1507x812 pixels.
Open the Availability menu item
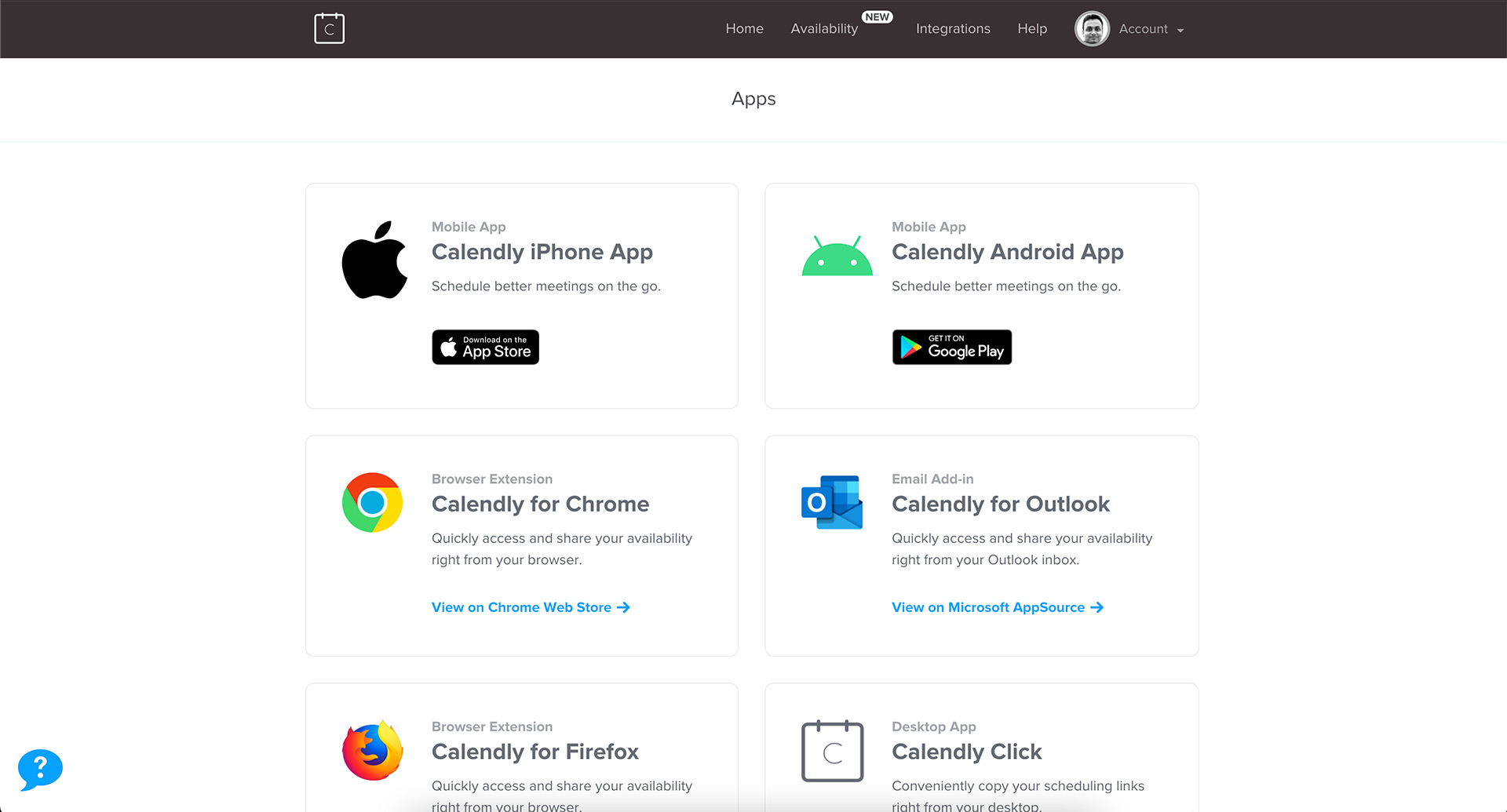(x=824, y=29)
